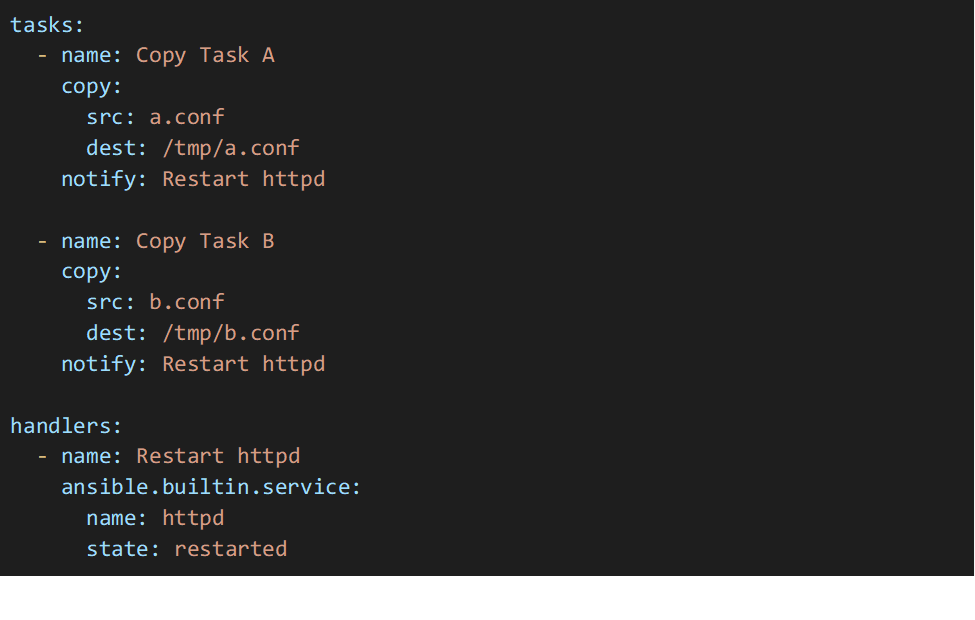Screen dimensions: 975x620
Task: Click the 'httpd' service name value
Action: click(193, 518)
